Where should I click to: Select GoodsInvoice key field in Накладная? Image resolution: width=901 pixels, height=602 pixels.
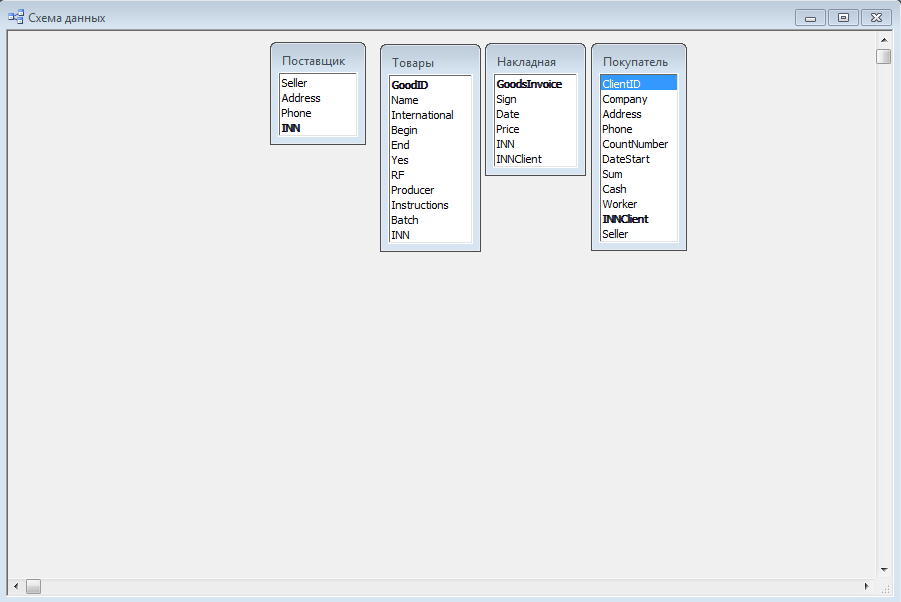(536, 84)
